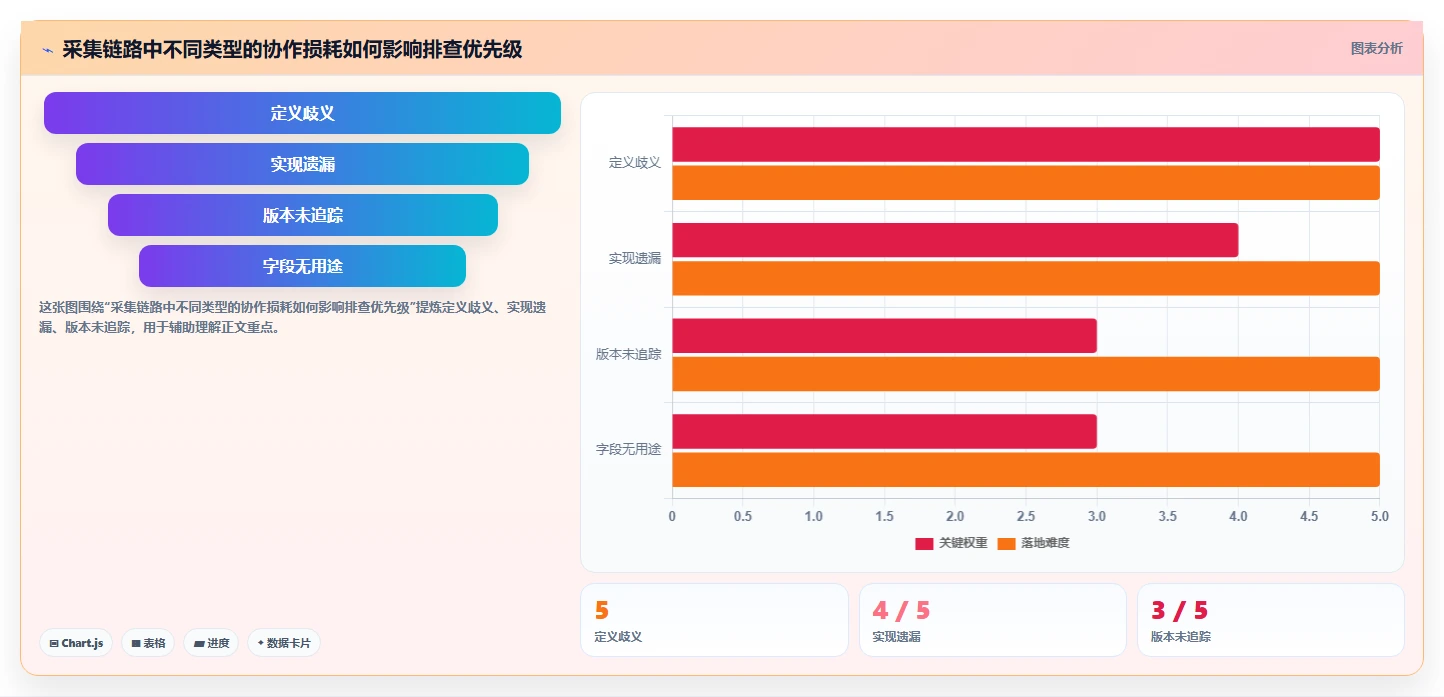Viewport: 1444px width, 697px height.
Task: Select the 版本未追踪 funnel bar
Action: tap(303, 215)
